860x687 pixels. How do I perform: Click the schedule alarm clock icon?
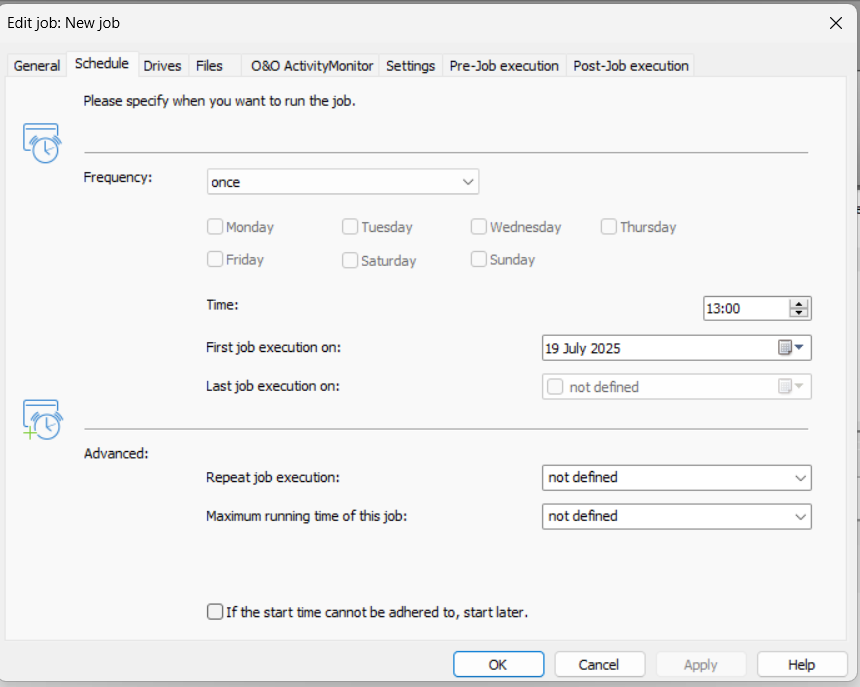[41, 143]
